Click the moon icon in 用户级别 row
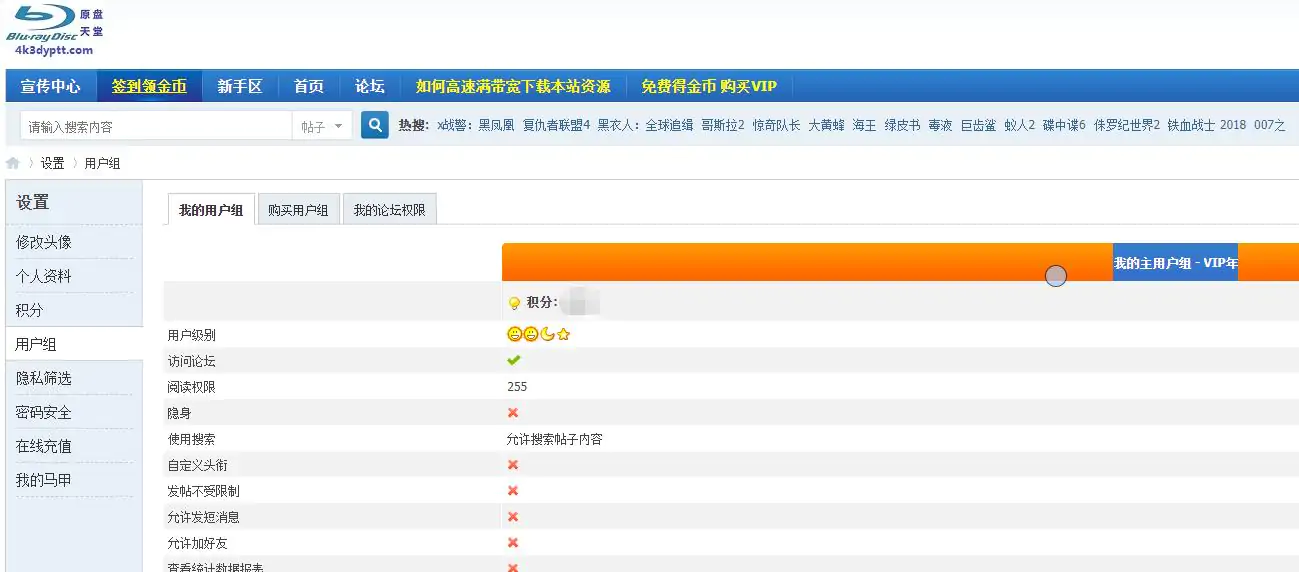Image resolution: width=1299 pixels, height=572 pixels. point(547,335)
